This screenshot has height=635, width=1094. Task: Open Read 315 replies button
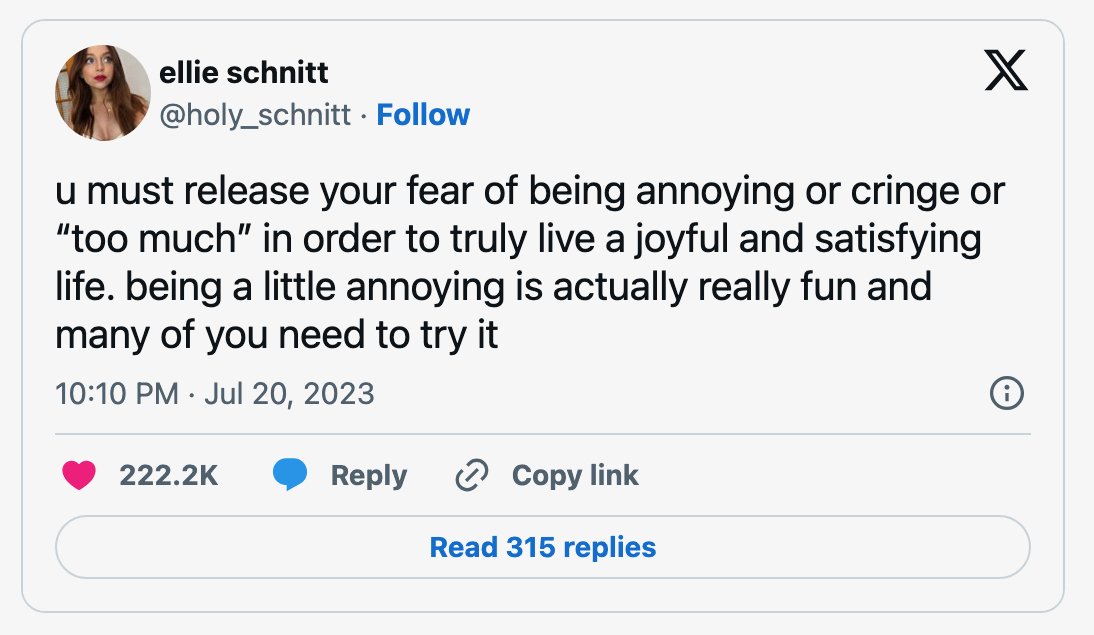[543, 547]
